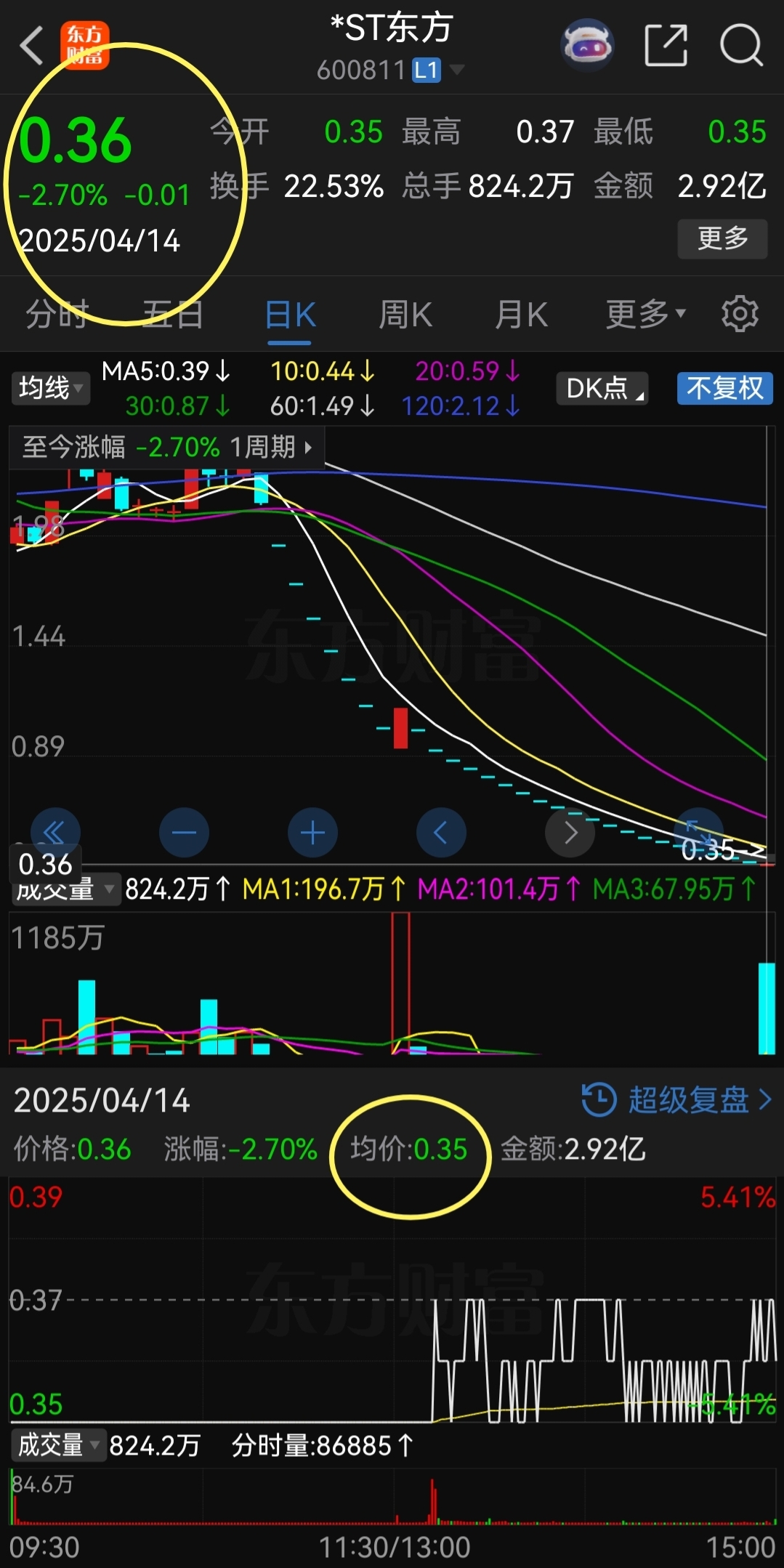Image resolution: width=784 pixels, height=1568 pixels.
Task: Open the robot assistant avatar
Action: [588, 45]
